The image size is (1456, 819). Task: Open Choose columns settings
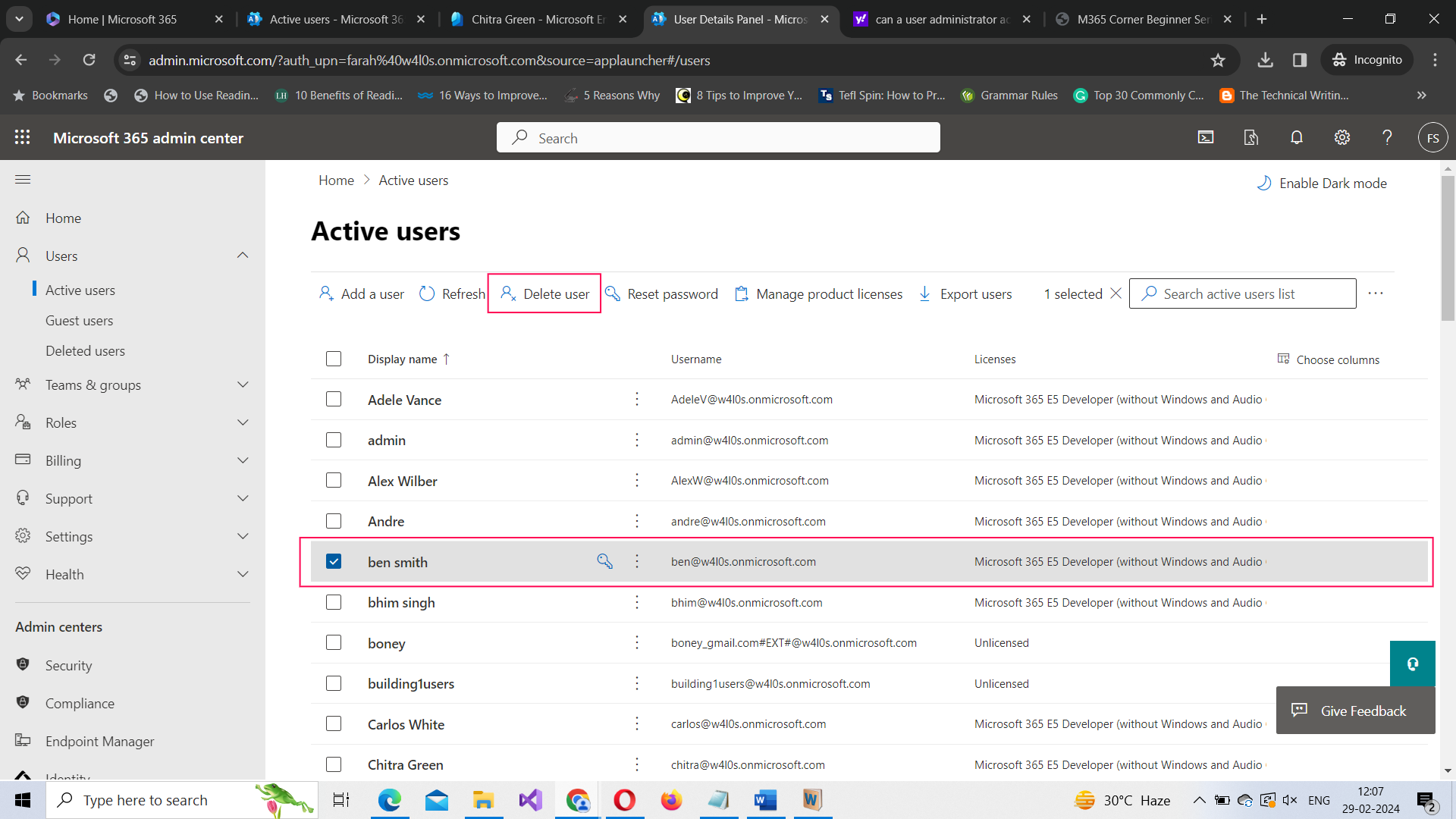point(1337,359)
